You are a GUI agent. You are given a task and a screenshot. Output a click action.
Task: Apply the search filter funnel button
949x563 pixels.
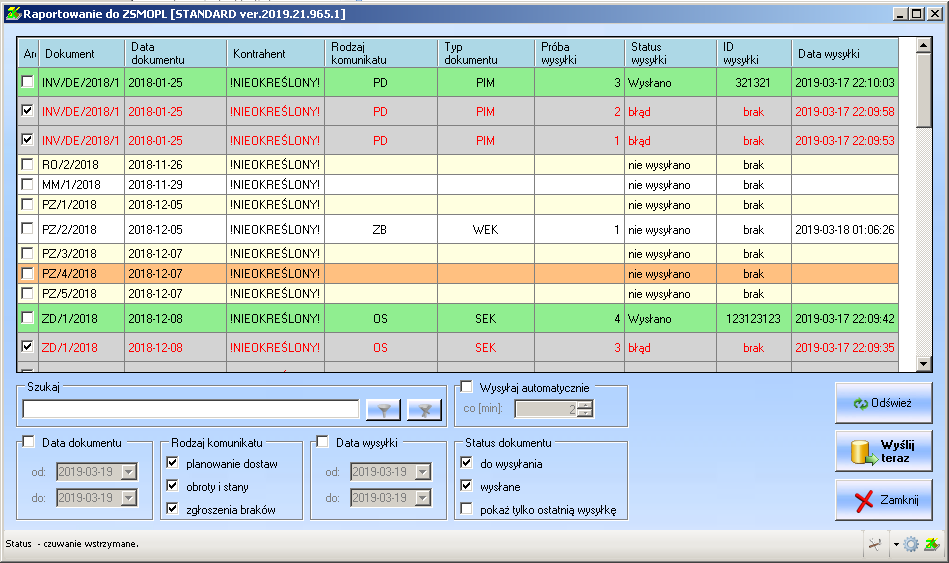tap(384, 410)
